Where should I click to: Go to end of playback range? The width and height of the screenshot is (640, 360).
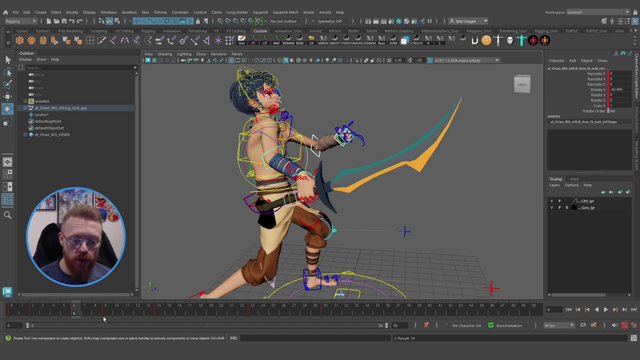click(633, 310)
